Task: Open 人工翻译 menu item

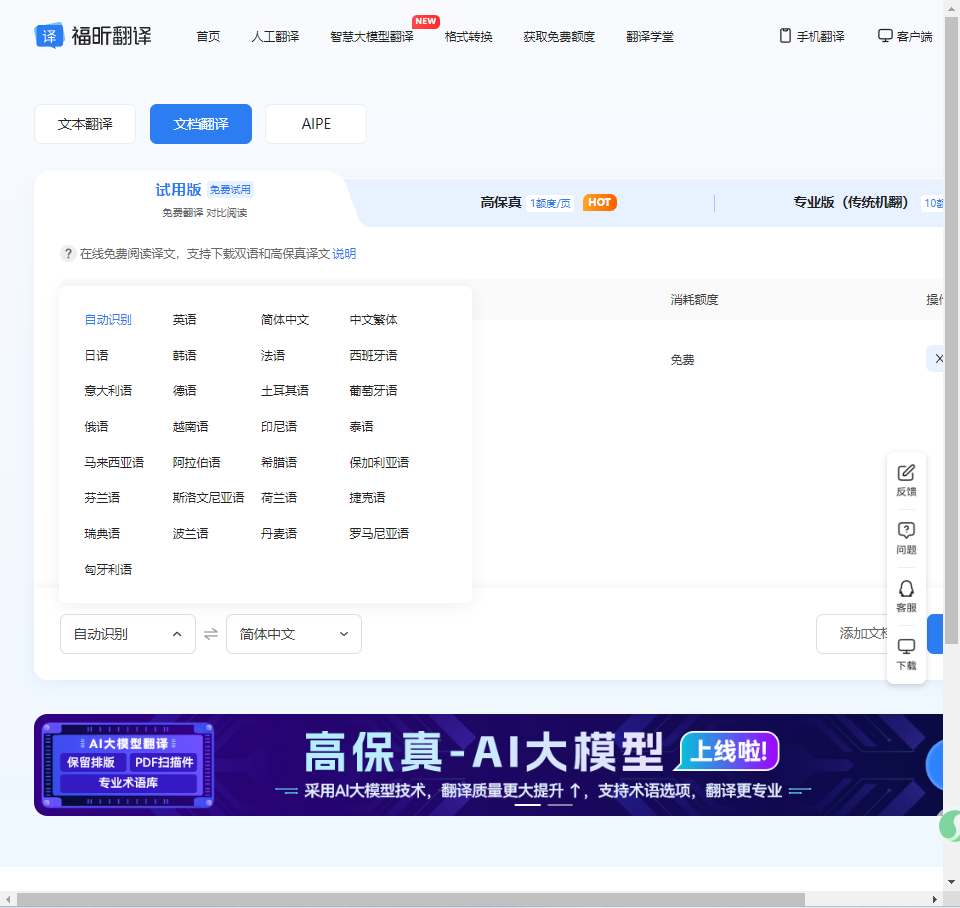Action: point(276,37)
